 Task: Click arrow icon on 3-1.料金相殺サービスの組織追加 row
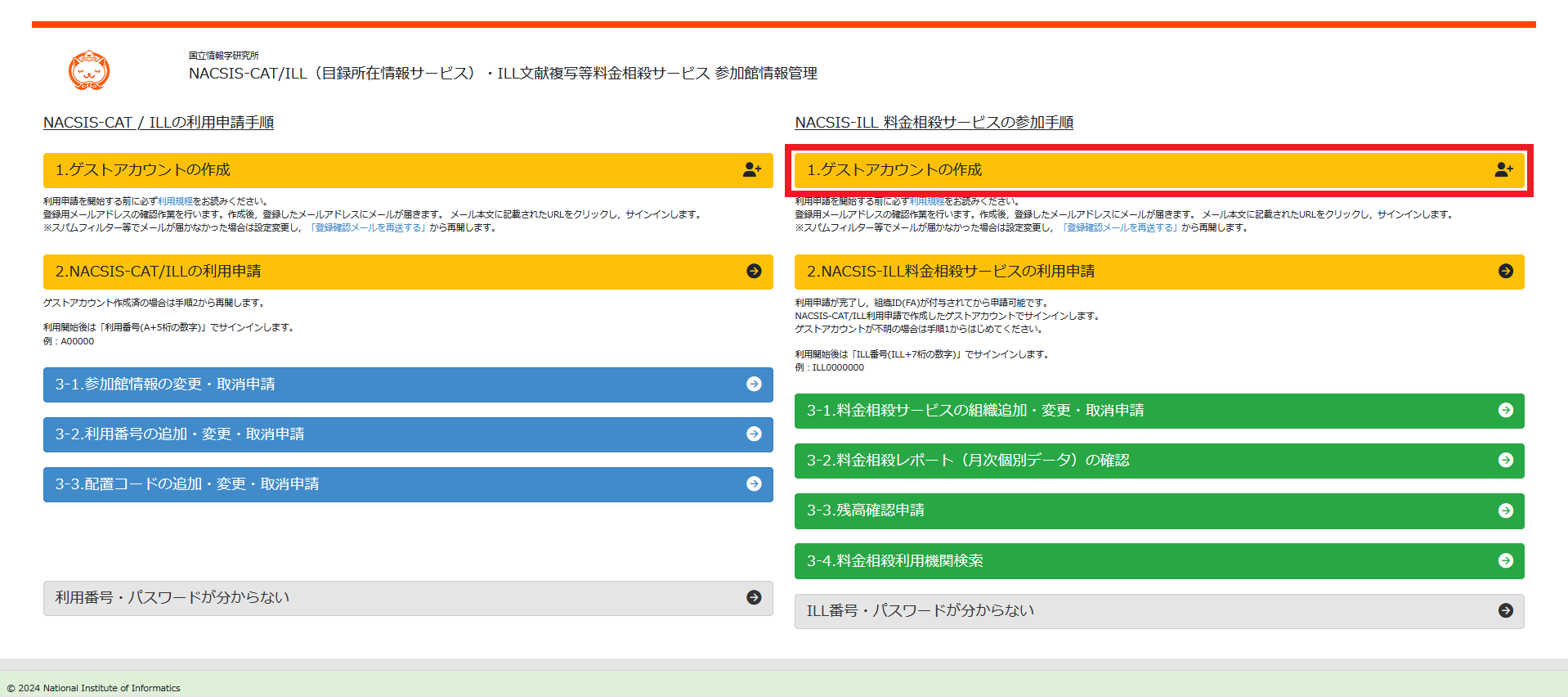point(1505,410)
